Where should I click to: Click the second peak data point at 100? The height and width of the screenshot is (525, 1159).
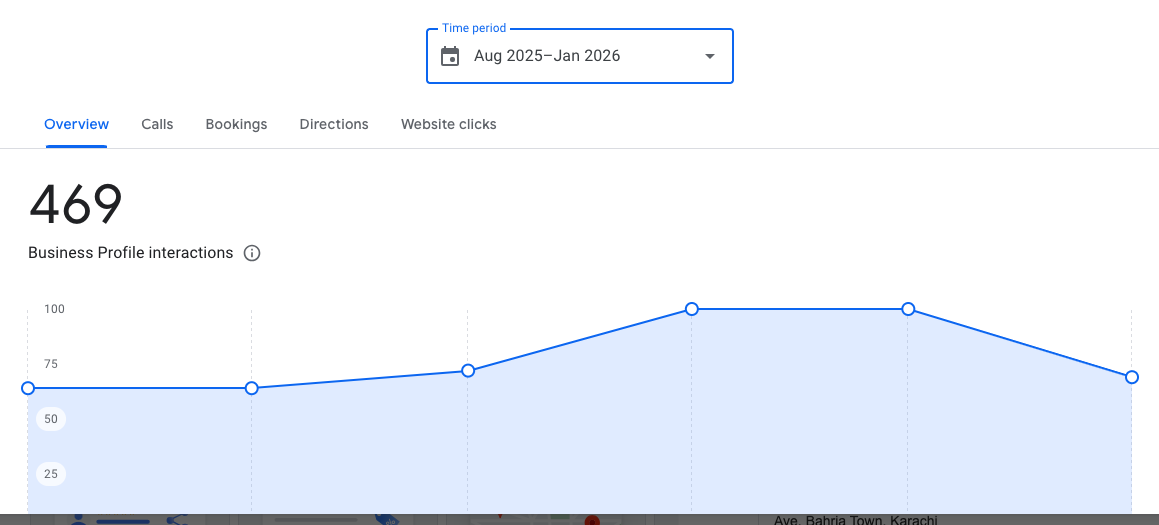908,309
